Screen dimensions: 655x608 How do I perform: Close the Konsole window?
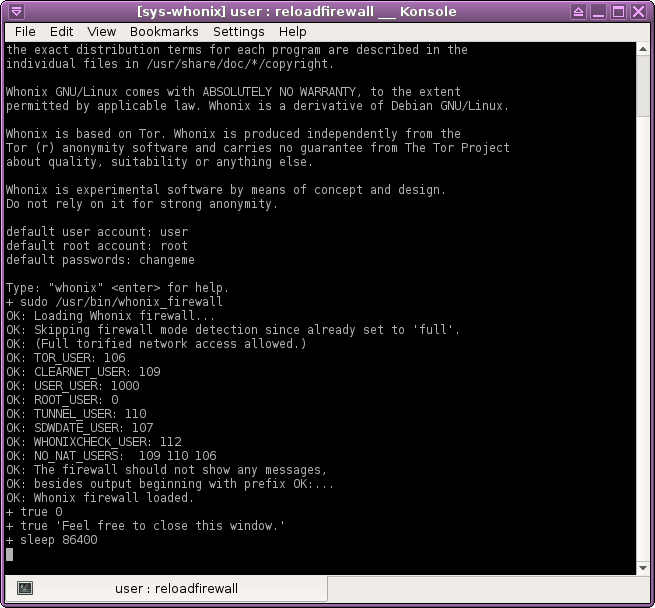[640, 11]
